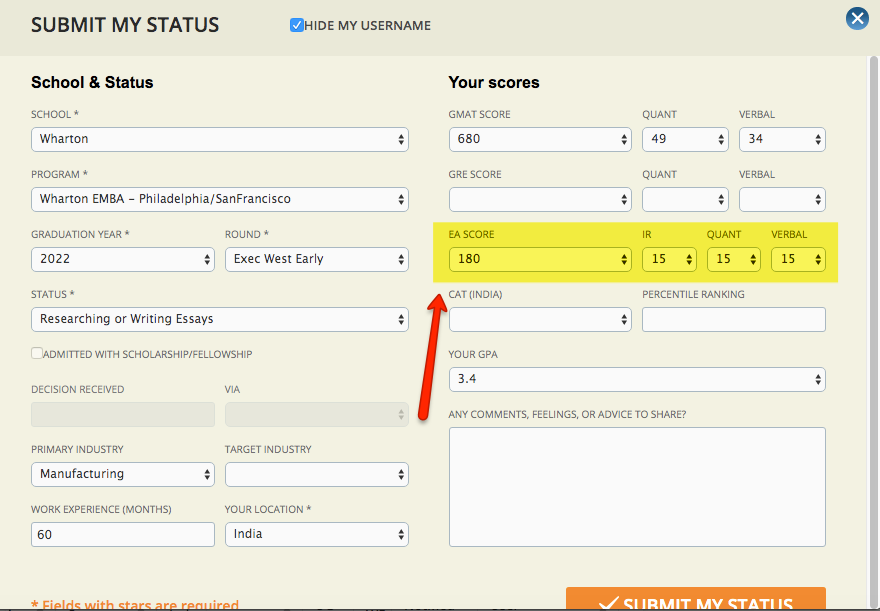This screenshot has height=611, width=880.
Task: Click the Percentile Ranking input field
Action: 733,319
